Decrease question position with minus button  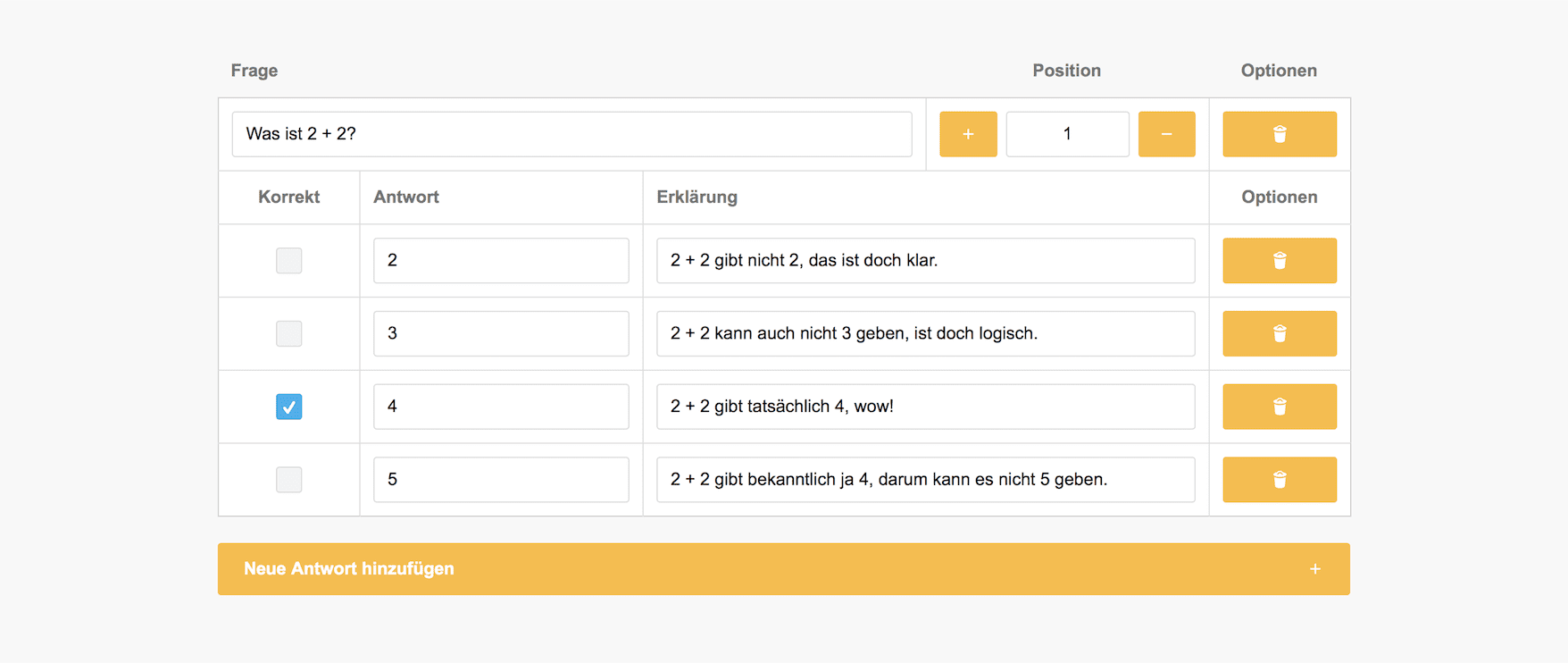[x=1166, y=134]
